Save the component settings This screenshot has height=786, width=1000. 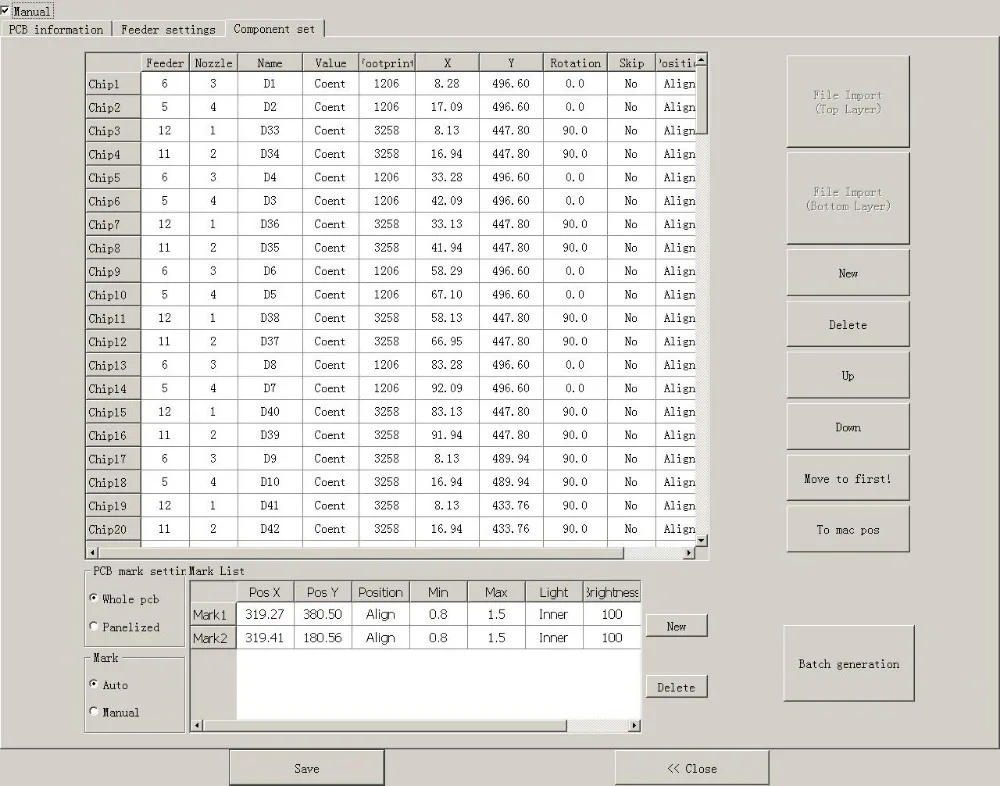click(307, 768)
